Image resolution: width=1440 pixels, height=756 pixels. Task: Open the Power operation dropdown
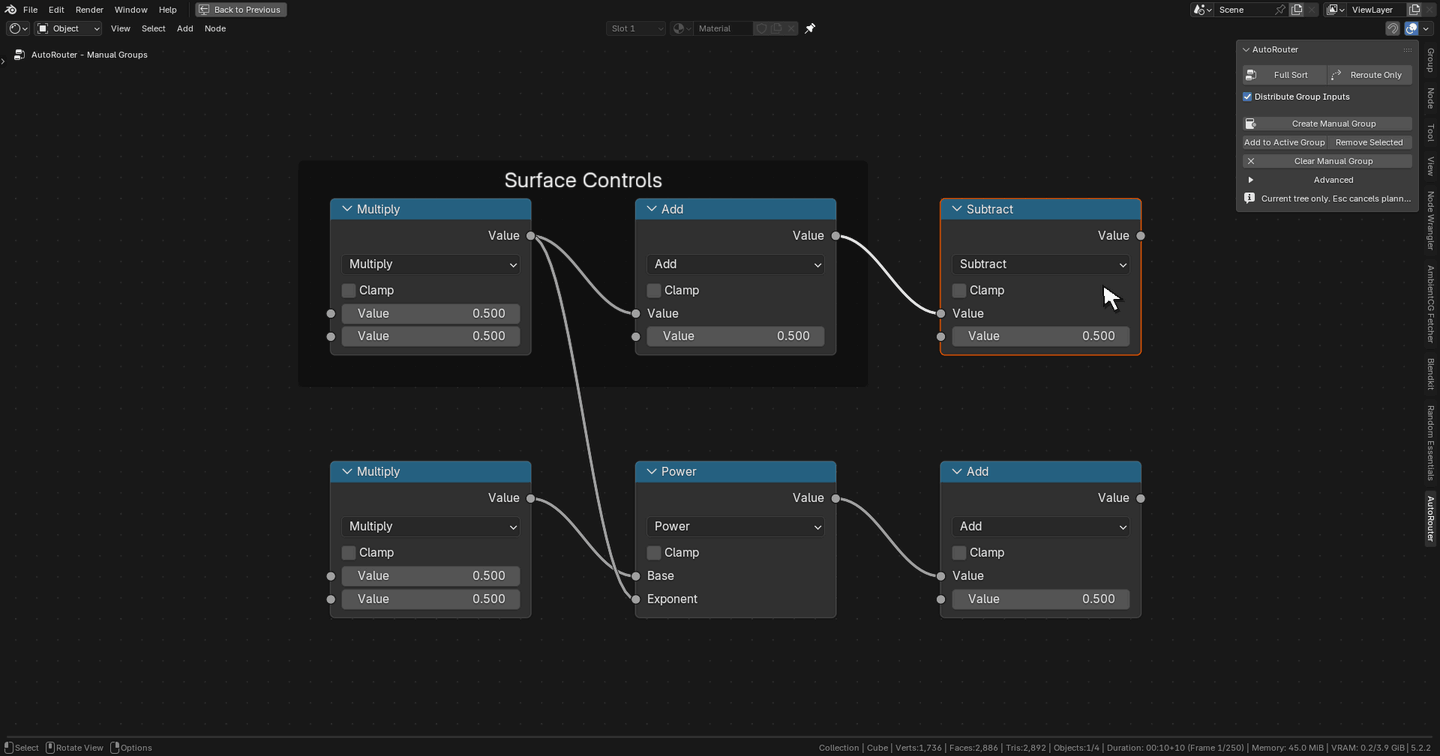coord(735,526)
